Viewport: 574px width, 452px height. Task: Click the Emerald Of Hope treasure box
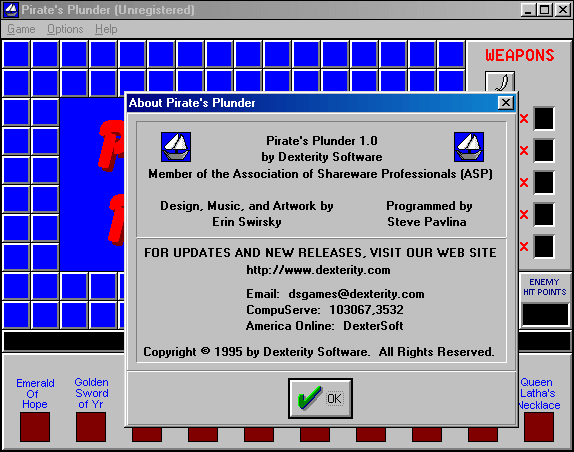coord(35,427)
